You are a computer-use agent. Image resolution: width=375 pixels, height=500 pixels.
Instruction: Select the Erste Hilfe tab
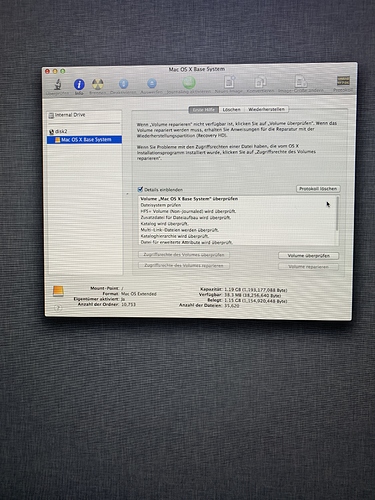(x=204, y=110)
